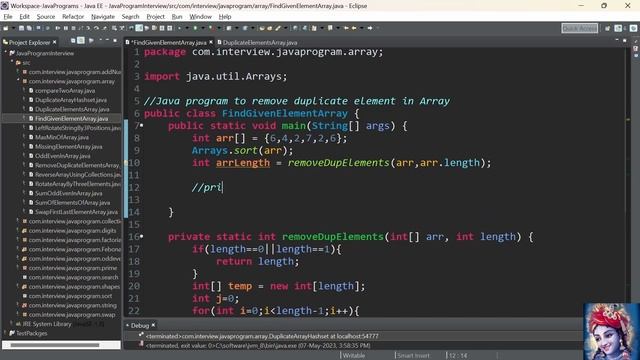This screenshot has width=640, height=360.
Task: Select SwapFirstLastElementArray.java in the tree
Action: [x=76, y=212]
